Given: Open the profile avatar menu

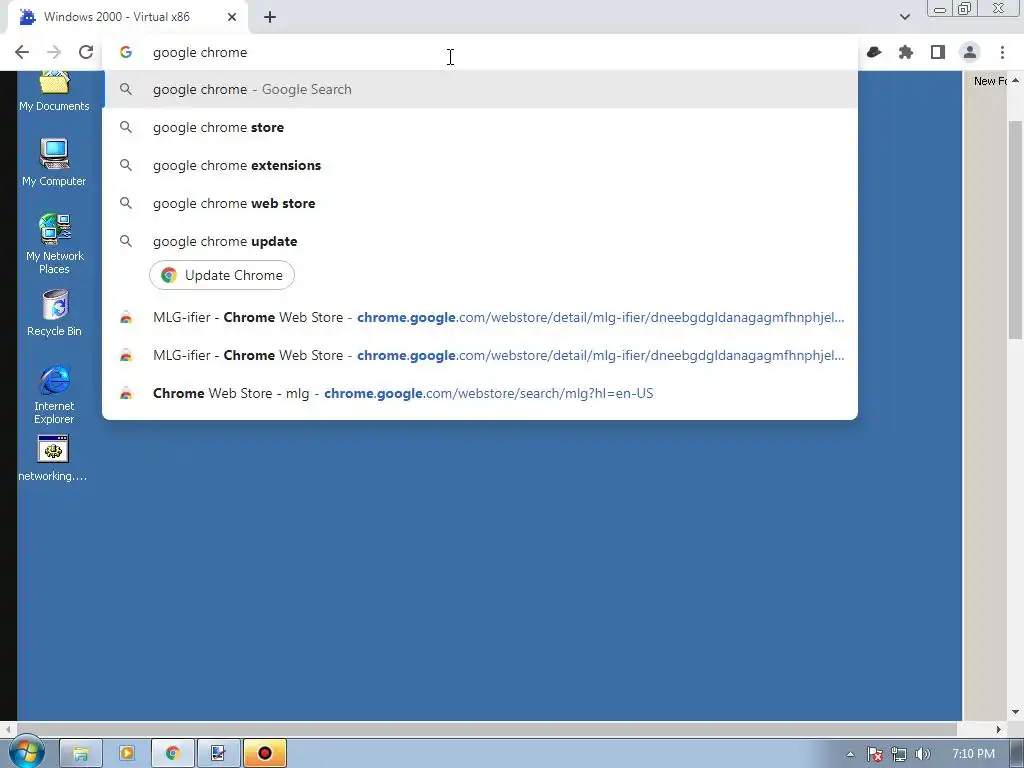Looking at the screenshot, I should pyautogui.click(x=970, y=52).
